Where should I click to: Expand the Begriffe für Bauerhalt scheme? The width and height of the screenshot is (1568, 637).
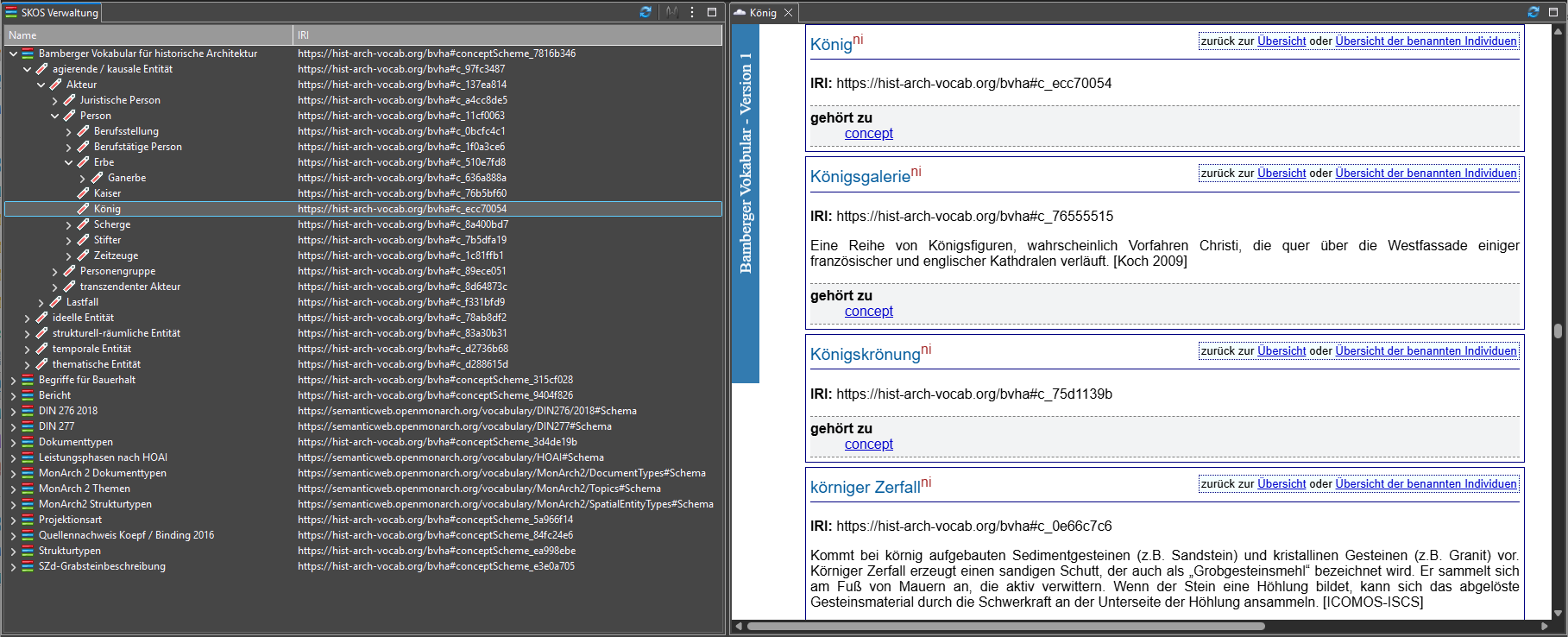13,380
